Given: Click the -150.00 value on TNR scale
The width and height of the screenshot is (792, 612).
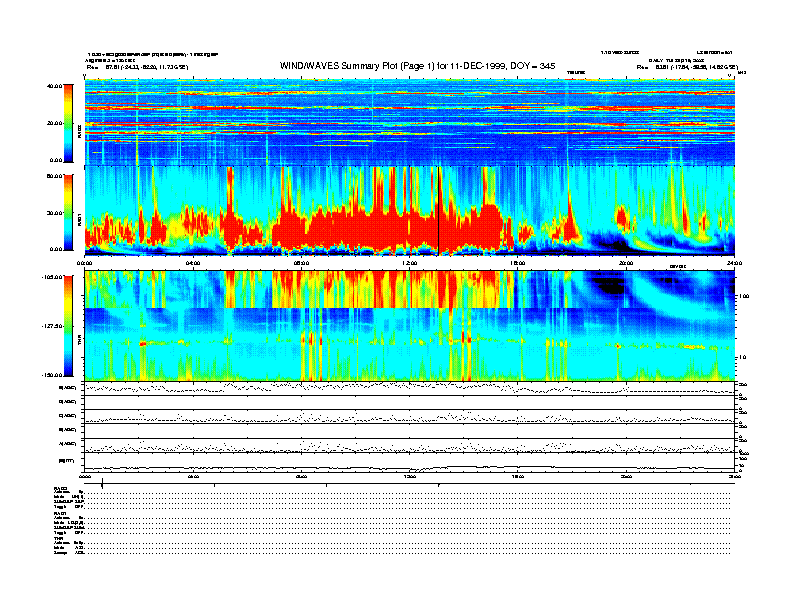Looking at the screenshot, I should coord(53,375).
